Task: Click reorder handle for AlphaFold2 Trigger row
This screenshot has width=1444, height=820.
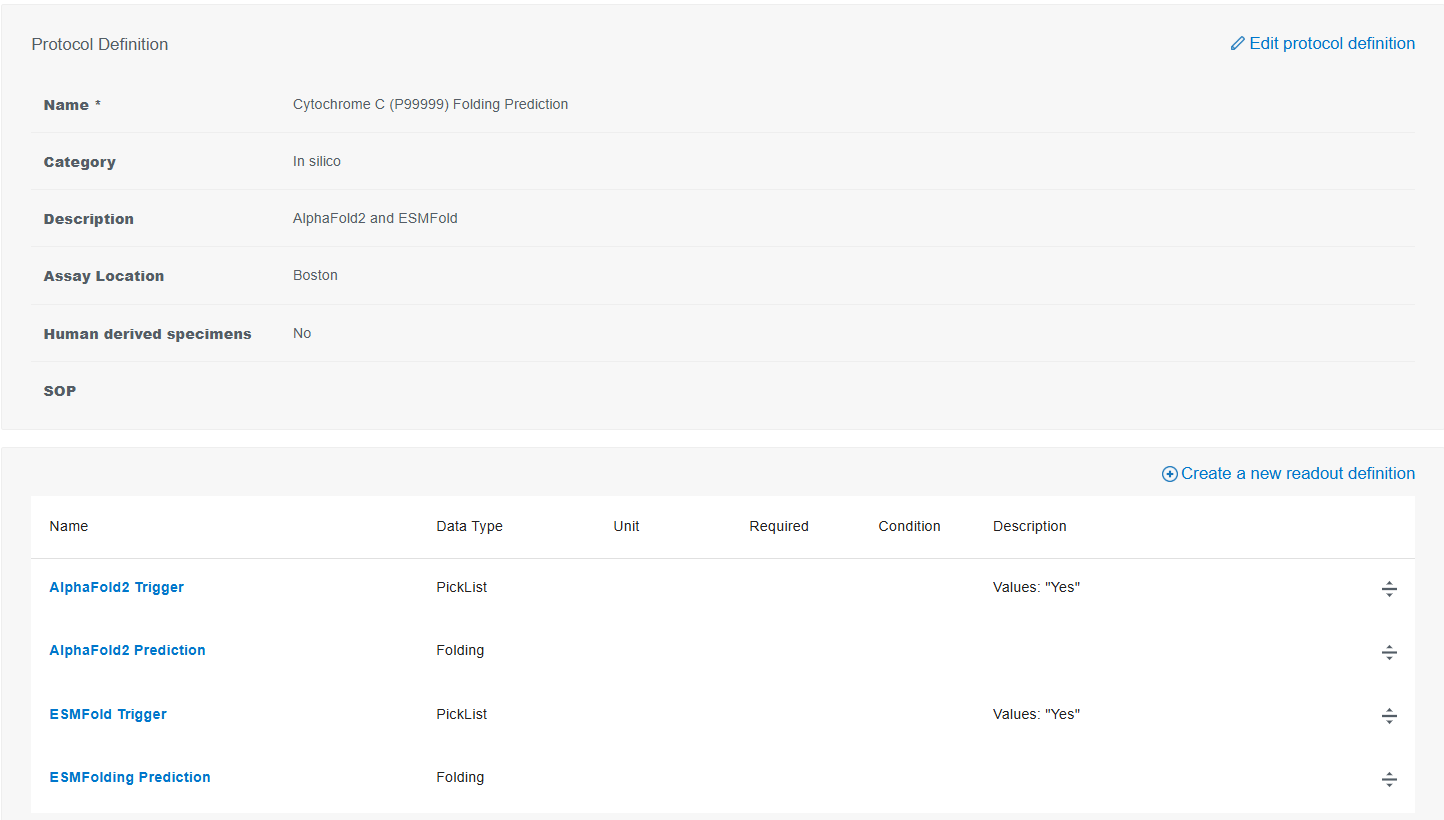Action: tap(1389, 589)
